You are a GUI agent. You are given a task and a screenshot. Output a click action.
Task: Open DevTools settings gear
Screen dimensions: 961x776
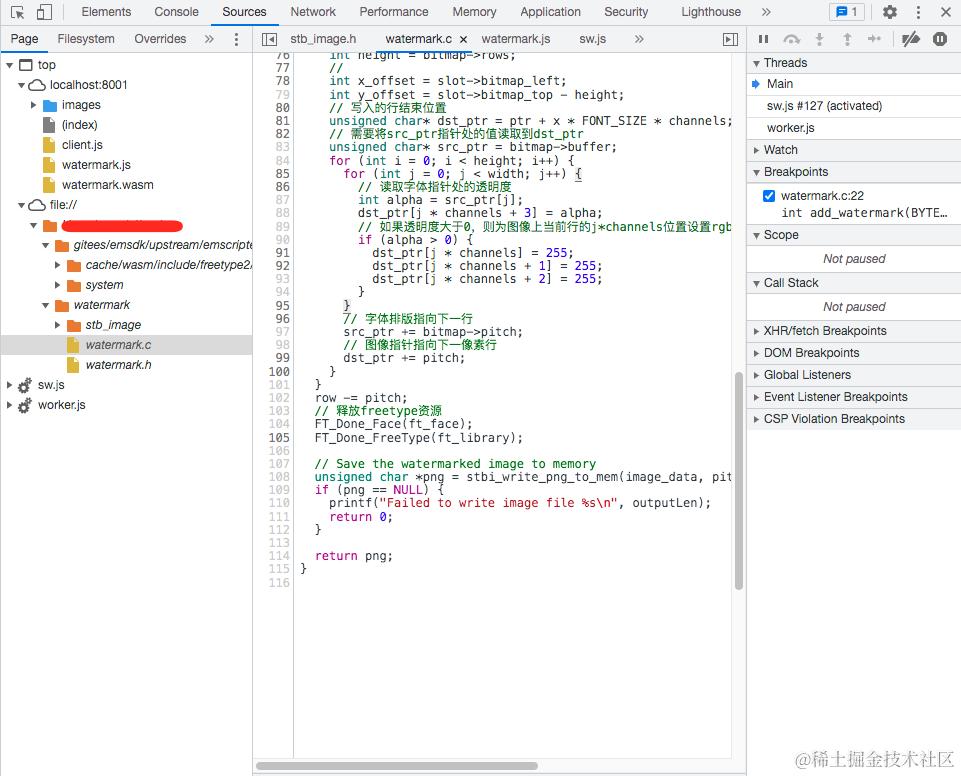[x=889, y=12]
